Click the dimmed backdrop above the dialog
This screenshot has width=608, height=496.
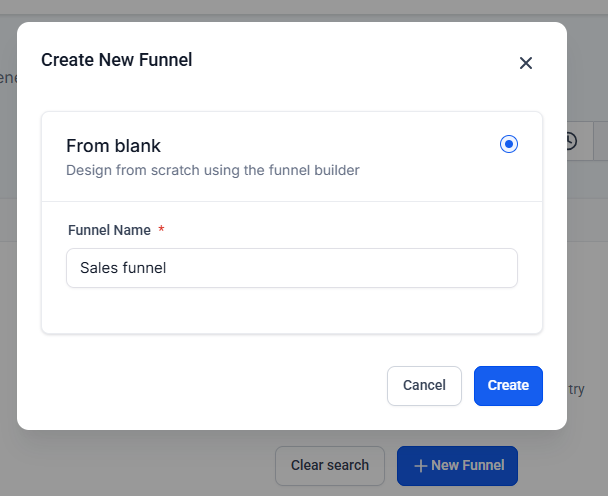pos(300,10)
